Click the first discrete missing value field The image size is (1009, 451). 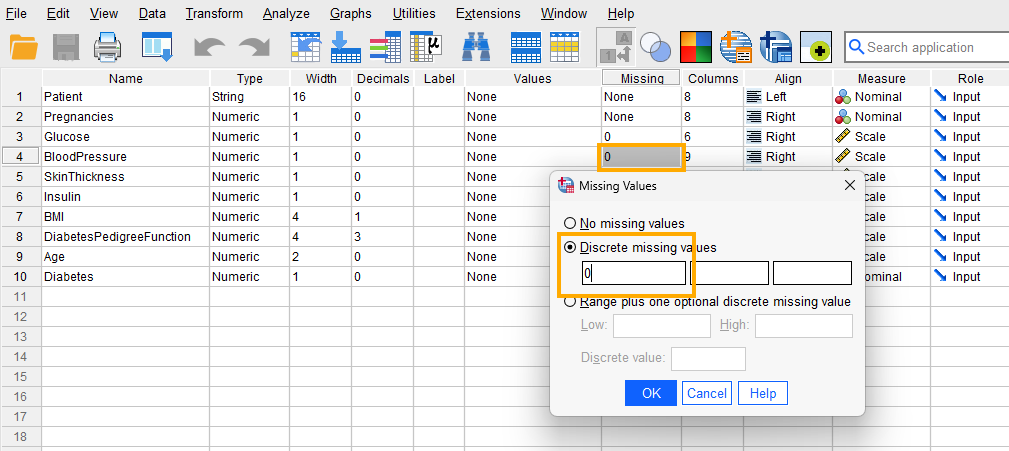[634, 273]
